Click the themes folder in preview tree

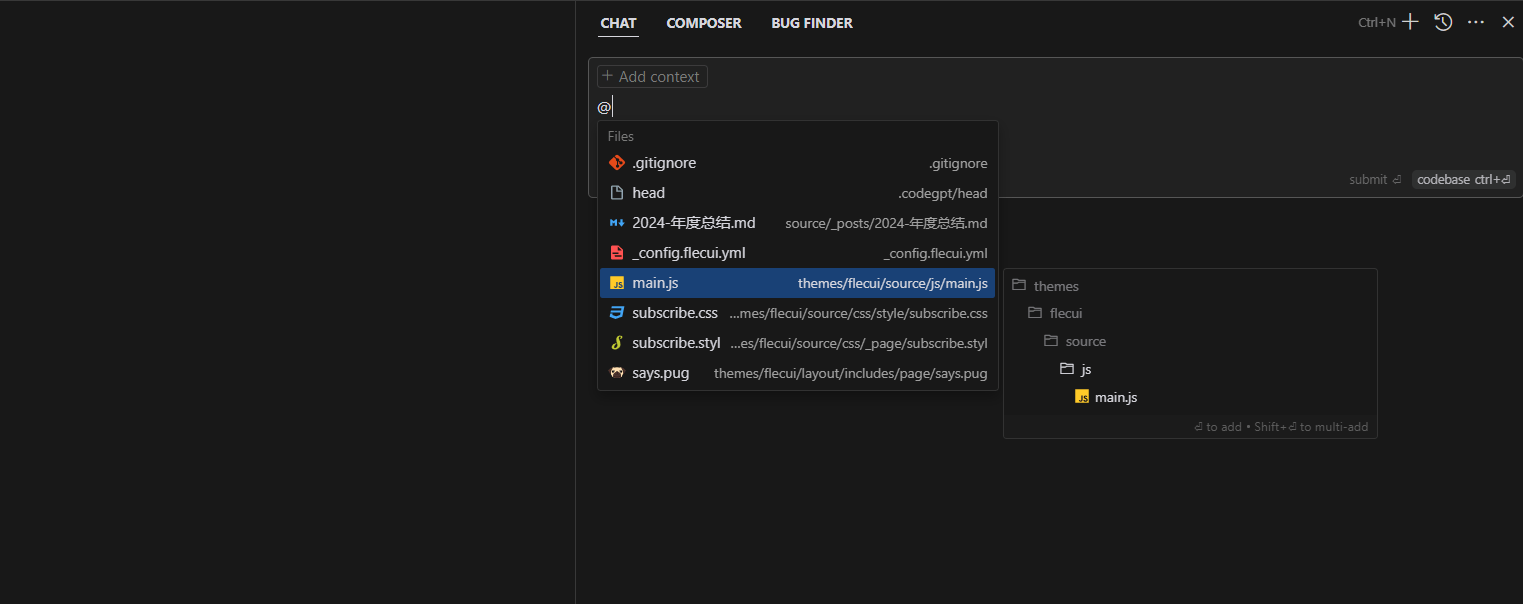coord(1055,286)
